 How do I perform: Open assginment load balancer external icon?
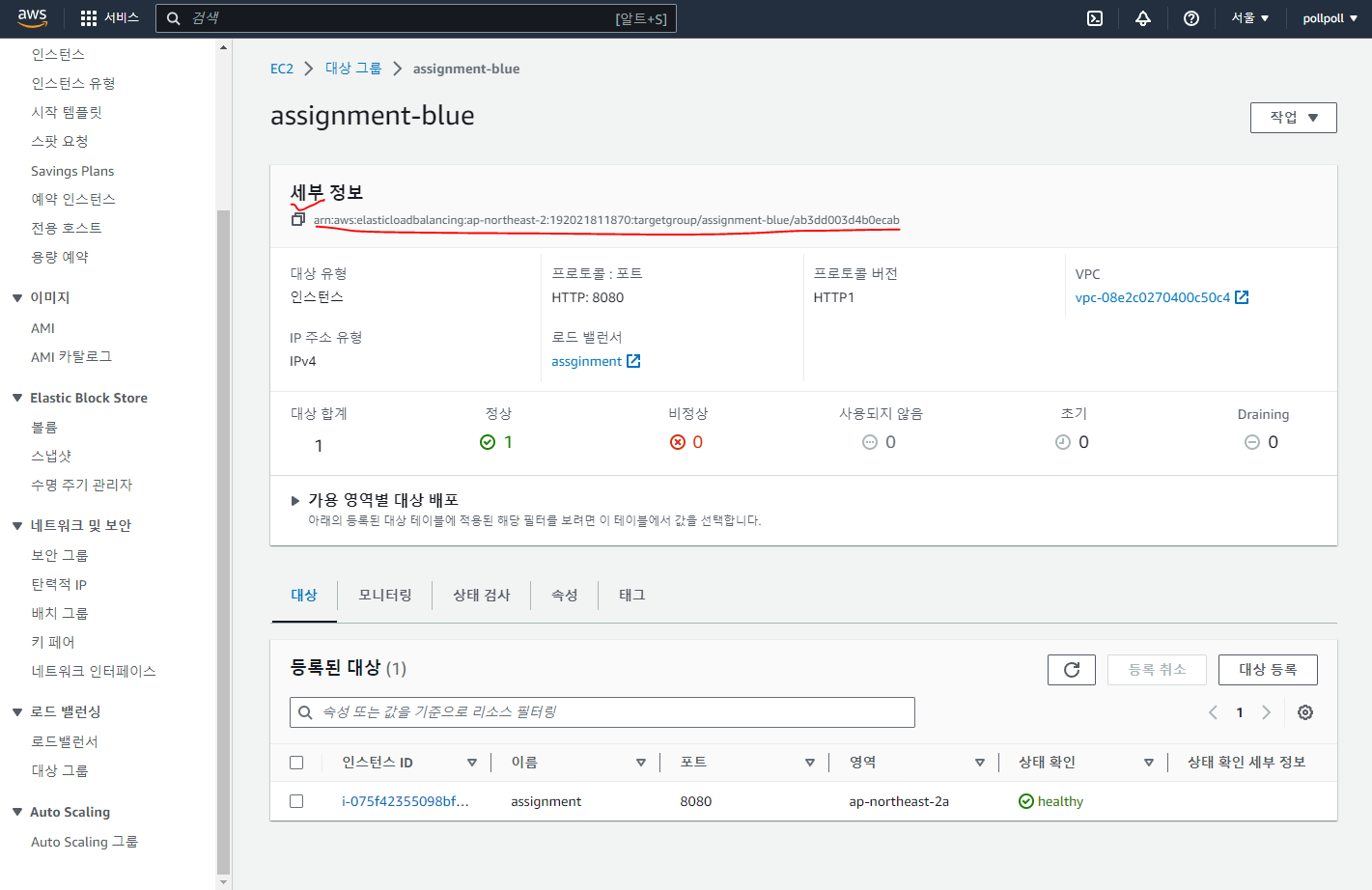[633, 361]
